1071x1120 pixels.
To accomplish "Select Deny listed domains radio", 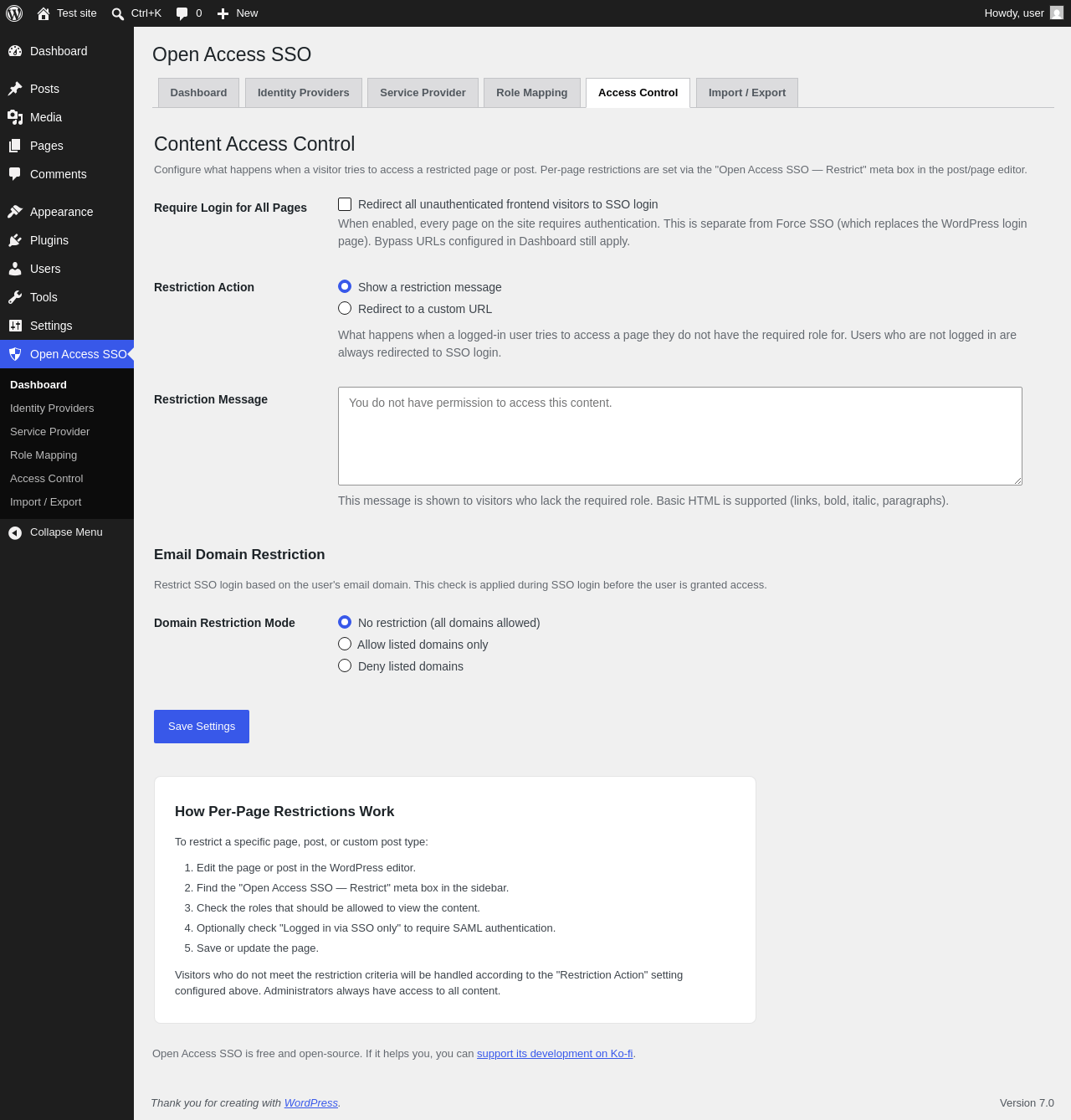I will click(345, 665).
